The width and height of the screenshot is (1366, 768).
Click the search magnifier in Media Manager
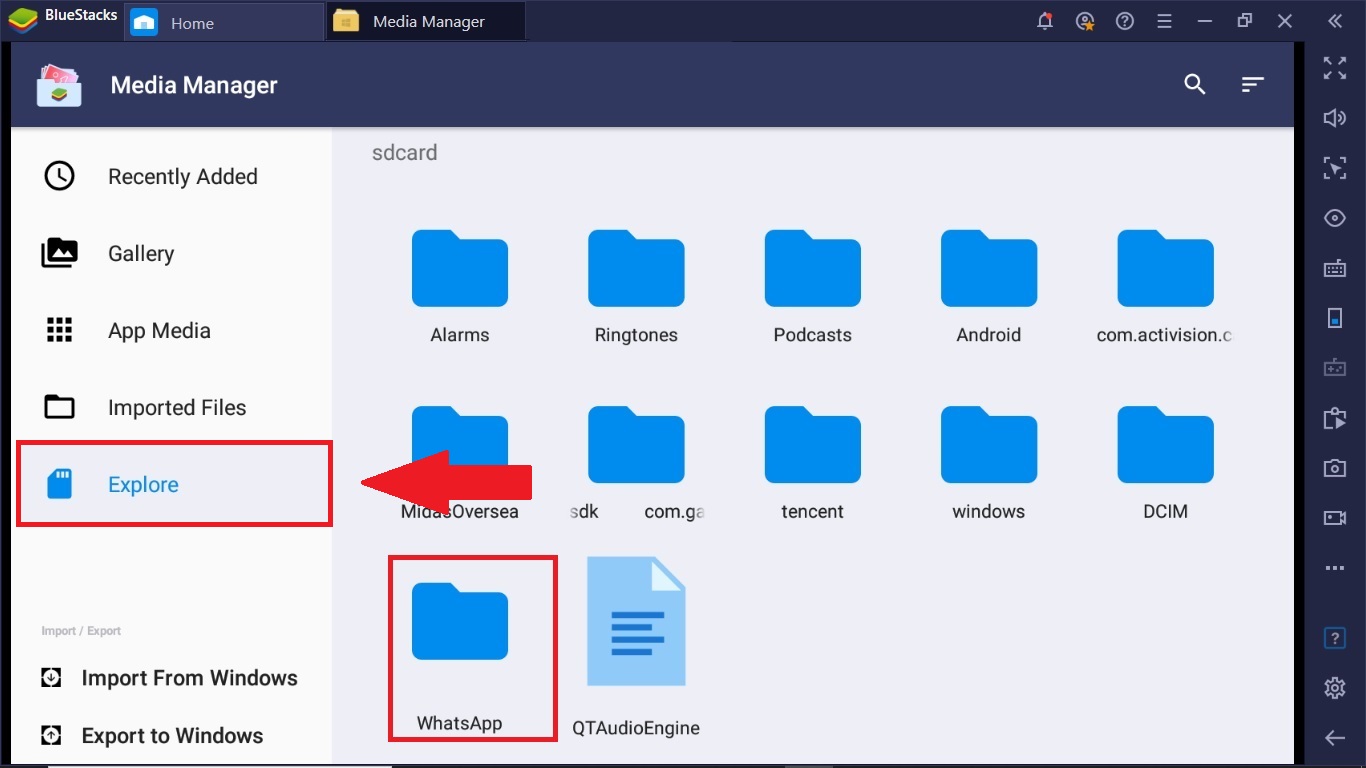pyautogui.click(x=1195, y=85)
